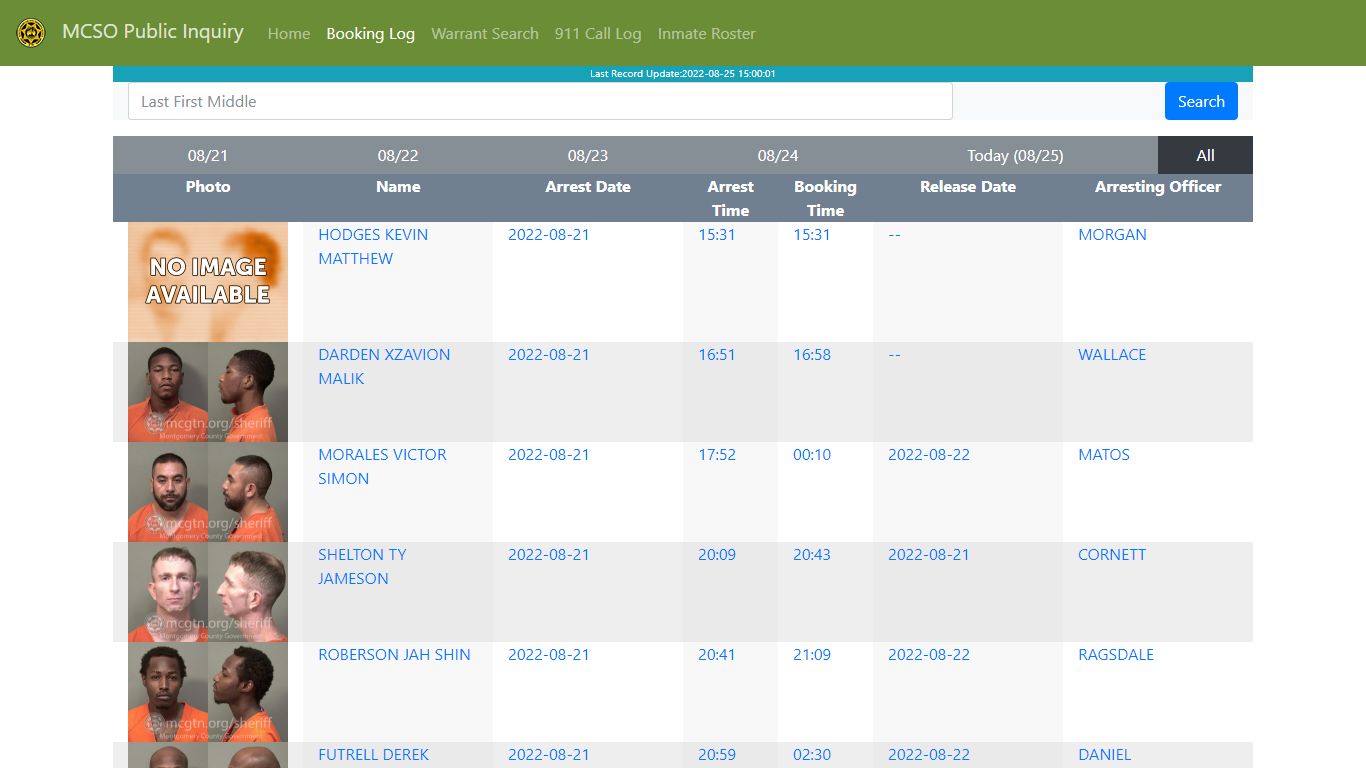Screen dimensions: 1366x768
Task: Focus the Last First Middle search field
Action: coord(540,101)
